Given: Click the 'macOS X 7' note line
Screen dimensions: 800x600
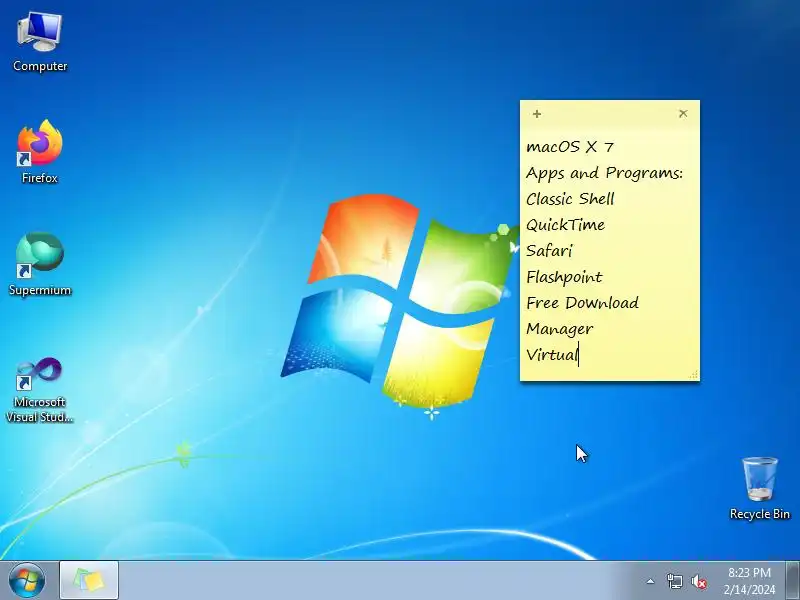Looking at the screenshot, I should 570,147.
